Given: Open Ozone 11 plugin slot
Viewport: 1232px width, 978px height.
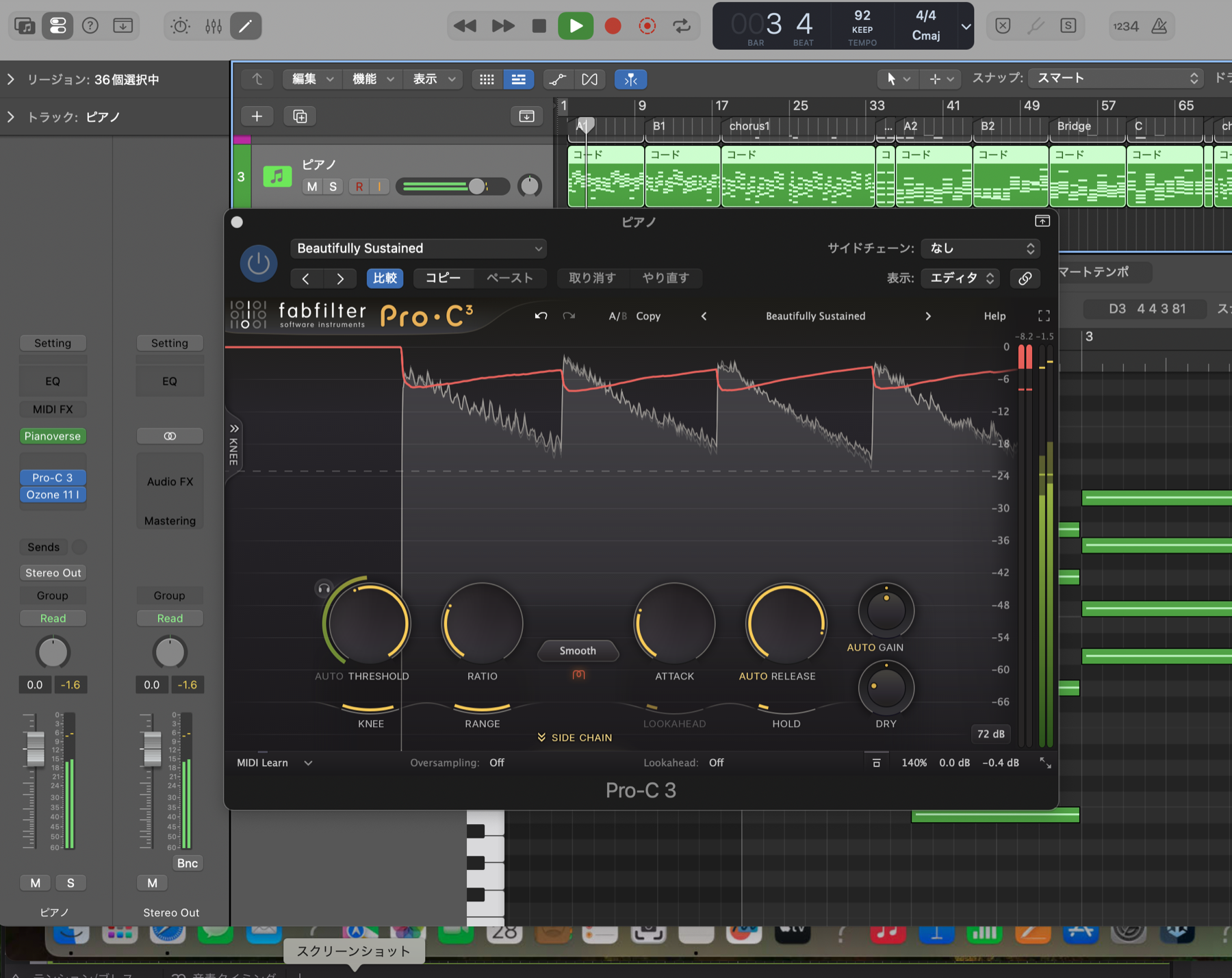Looking at the screenshot, I should point(53,495).
